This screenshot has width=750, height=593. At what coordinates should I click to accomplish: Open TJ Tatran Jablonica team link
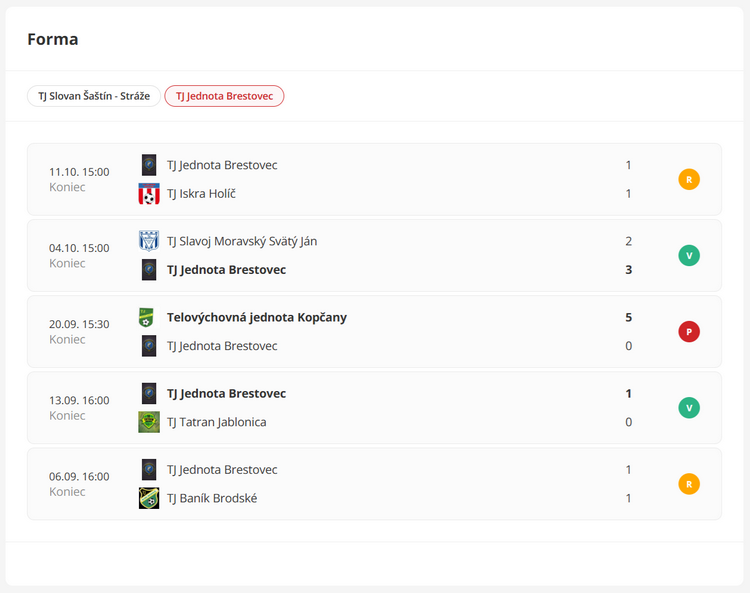pos(217,422)
